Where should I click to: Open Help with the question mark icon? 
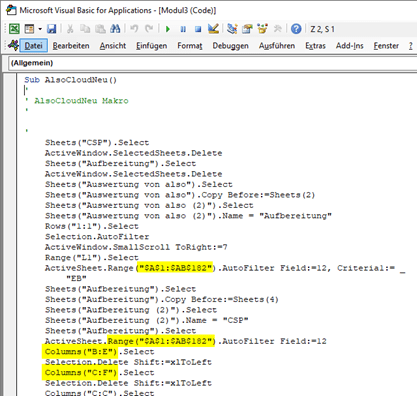296,29
